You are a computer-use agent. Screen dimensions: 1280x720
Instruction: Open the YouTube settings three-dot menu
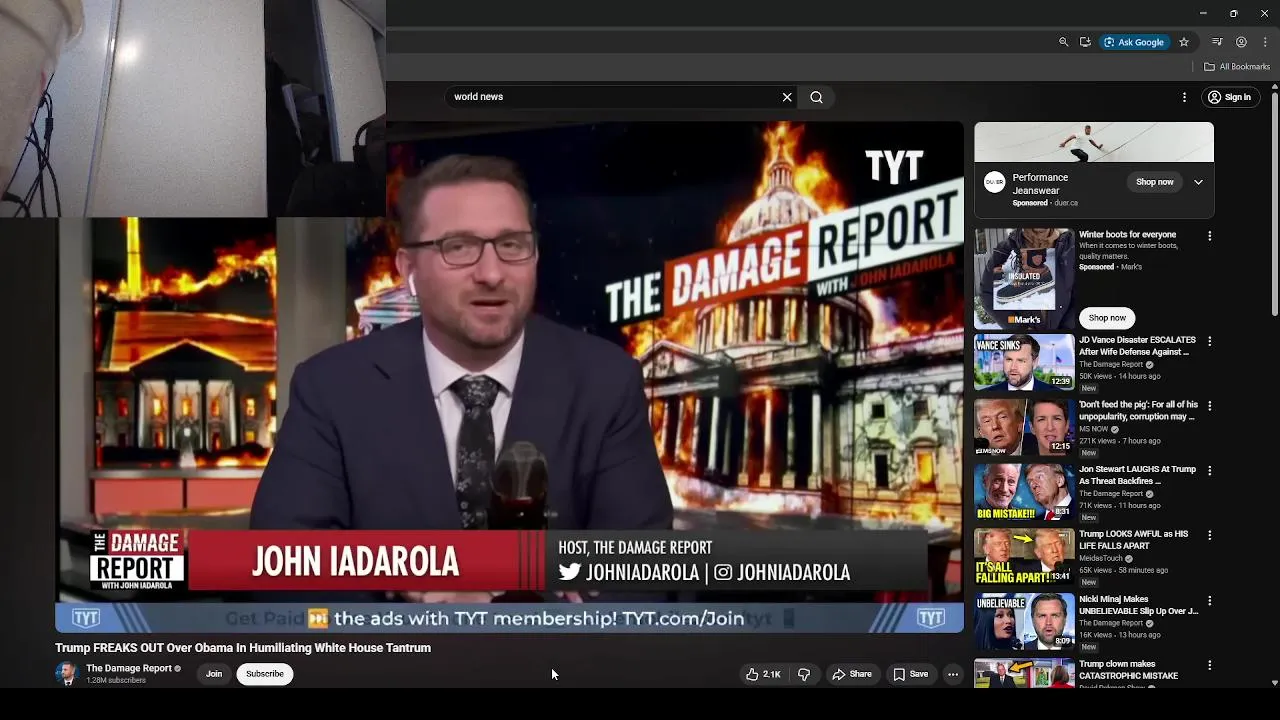1184,97
